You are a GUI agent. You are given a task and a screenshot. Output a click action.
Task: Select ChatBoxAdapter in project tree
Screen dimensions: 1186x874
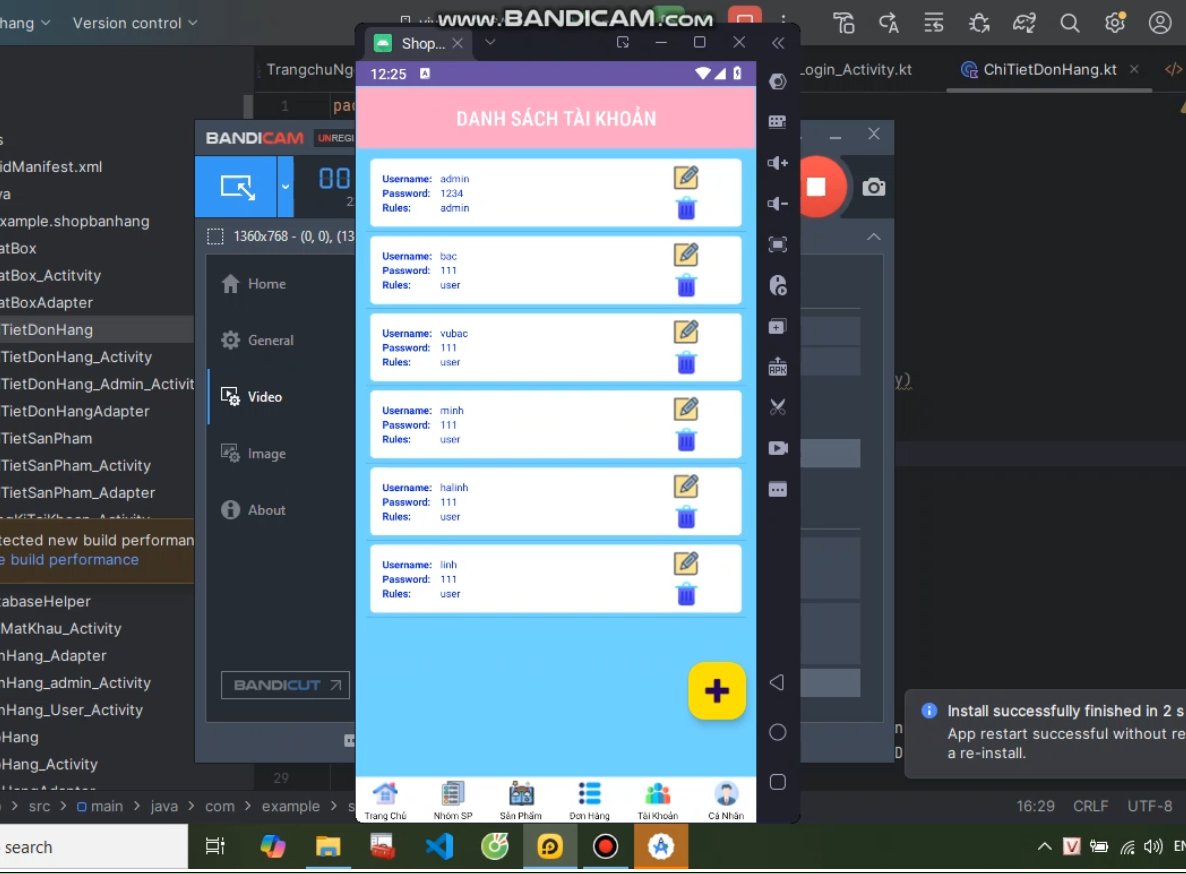[47, 302]
